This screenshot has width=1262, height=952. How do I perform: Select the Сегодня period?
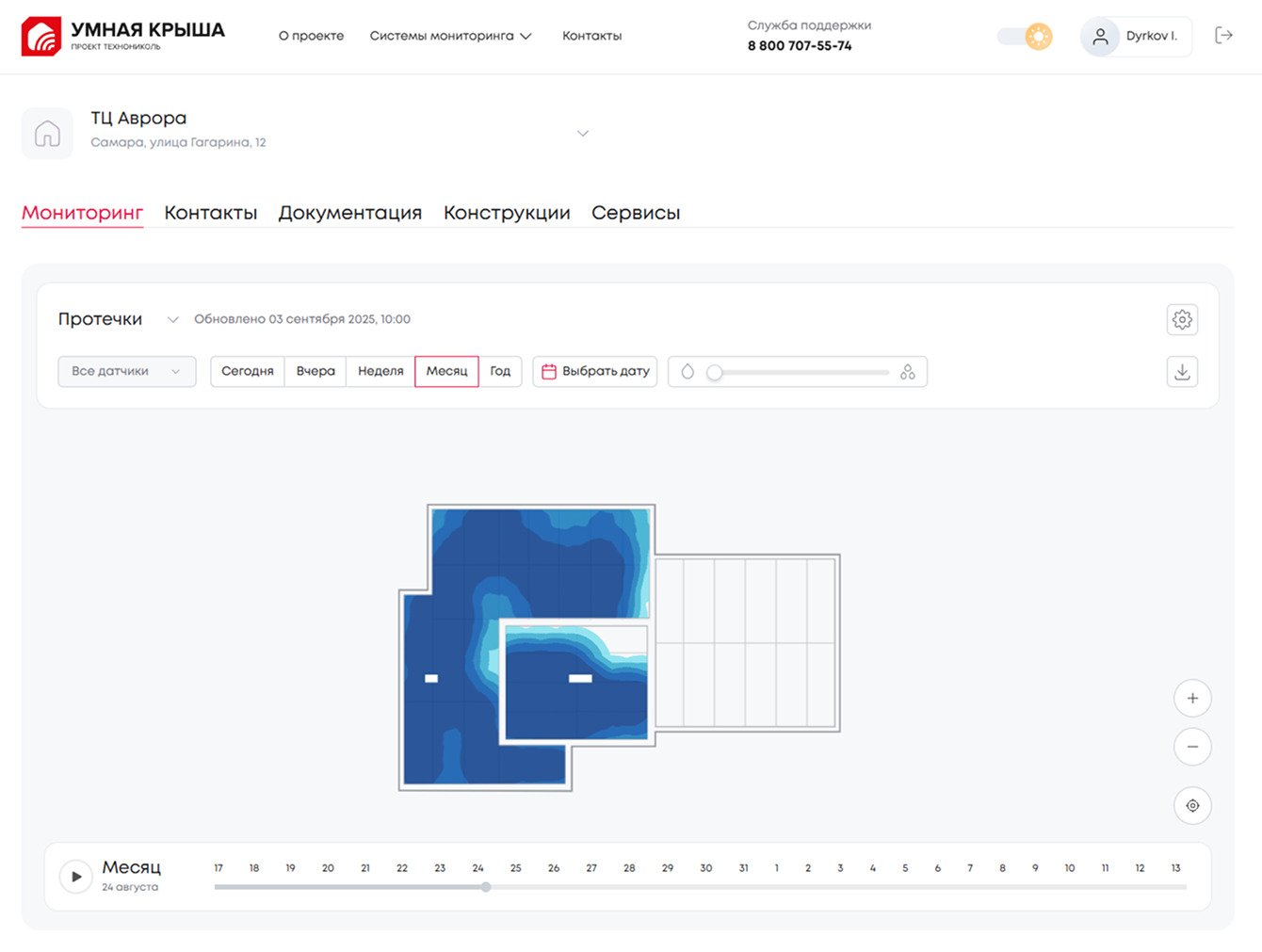248,372
